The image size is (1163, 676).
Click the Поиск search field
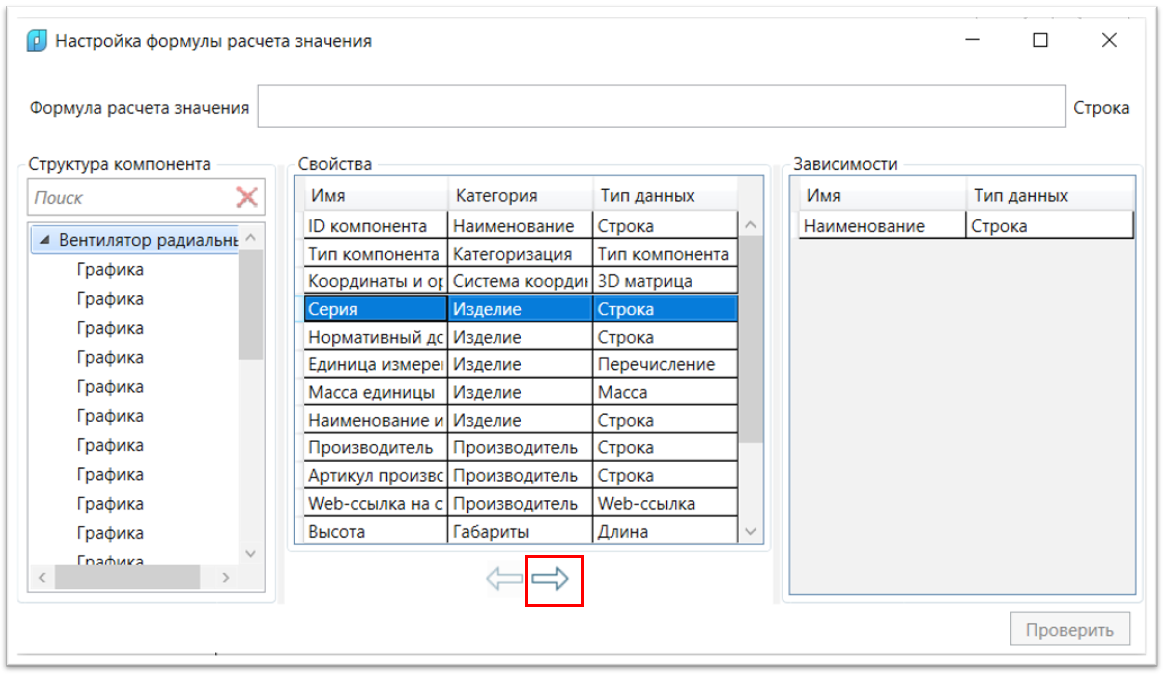coord(130,198)
